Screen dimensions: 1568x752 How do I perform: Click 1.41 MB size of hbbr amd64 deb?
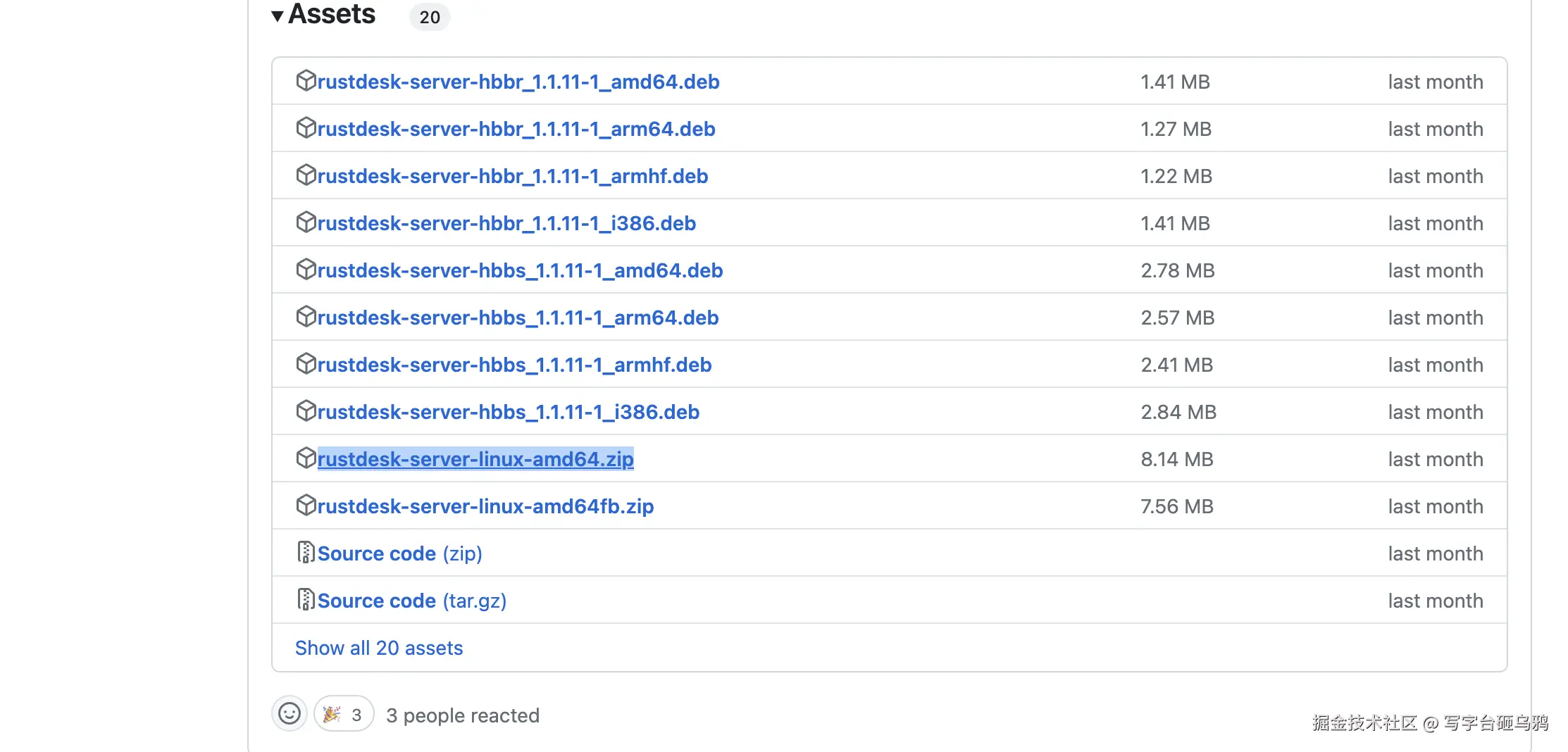point(1175,82)
